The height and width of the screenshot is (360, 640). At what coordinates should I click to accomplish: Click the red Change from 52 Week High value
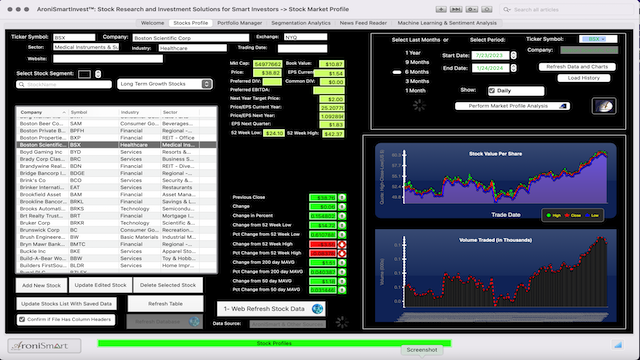[322, 244]
